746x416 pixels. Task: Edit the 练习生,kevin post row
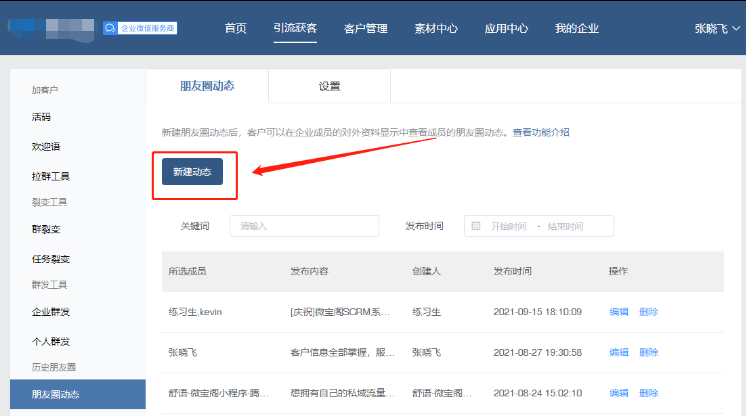(x=619, y=312)
